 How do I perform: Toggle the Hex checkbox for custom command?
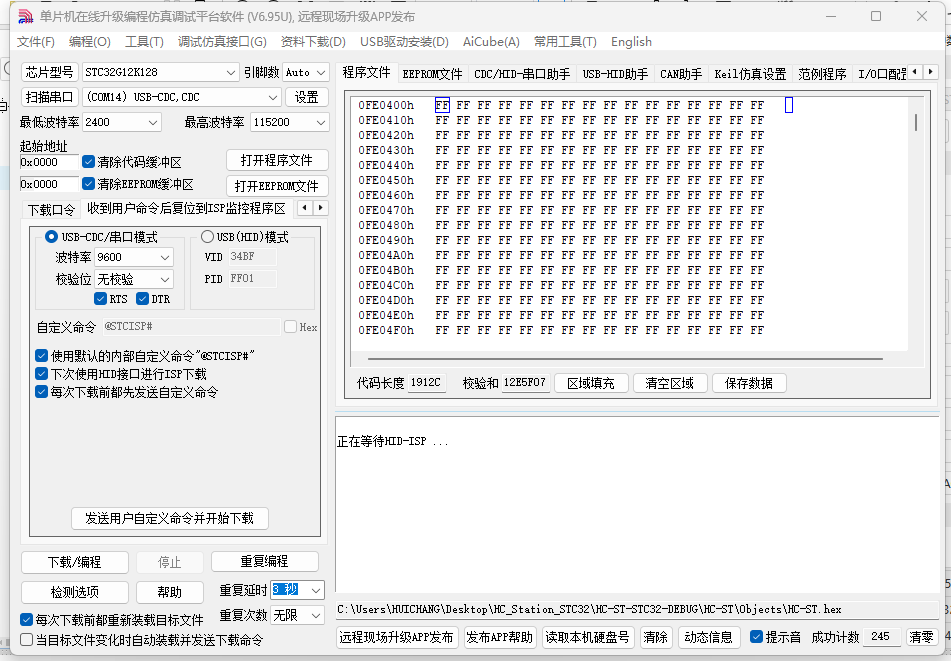[x=291, y=327]
